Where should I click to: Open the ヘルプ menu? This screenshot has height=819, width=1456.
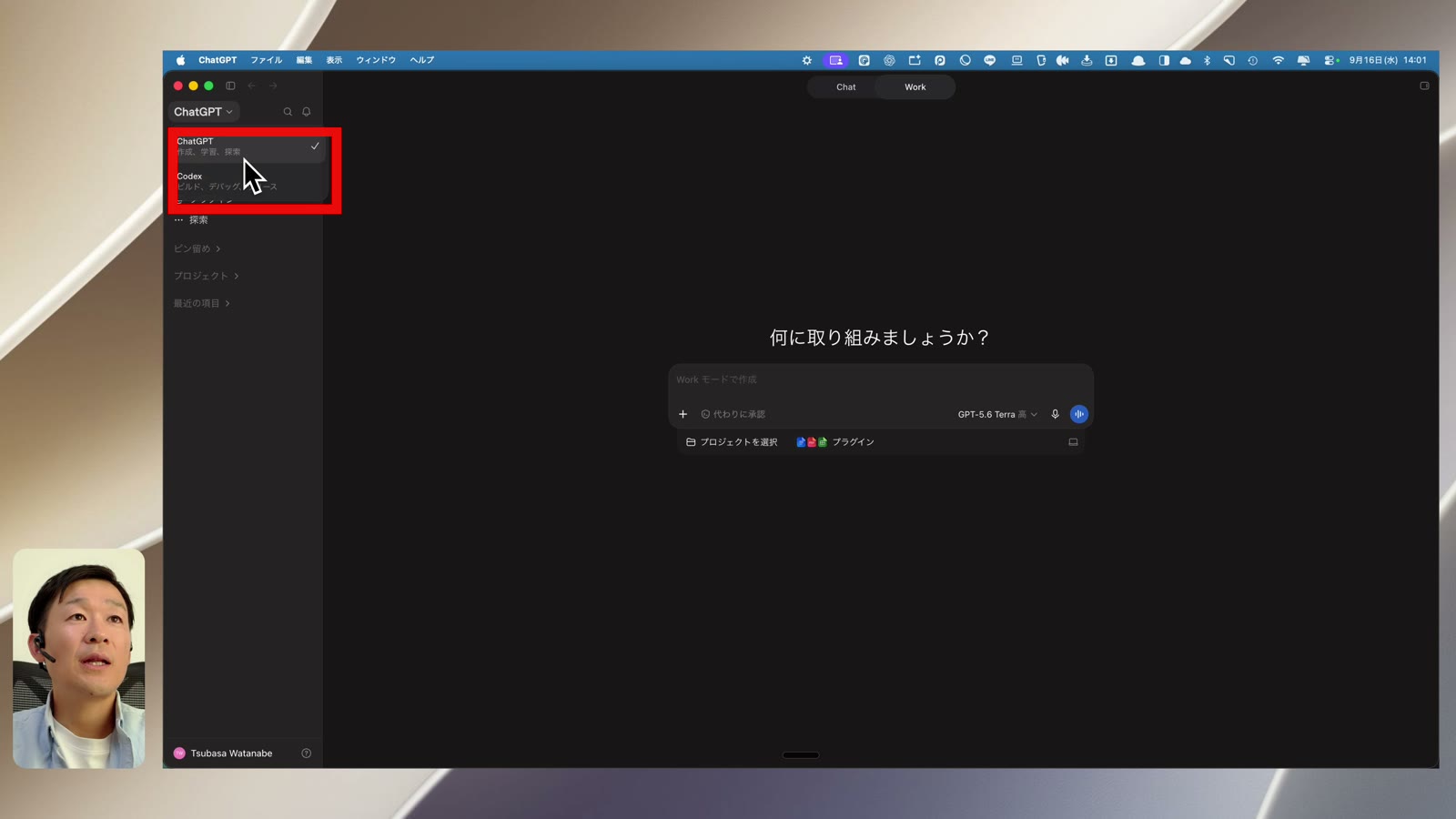click(422, 60)
